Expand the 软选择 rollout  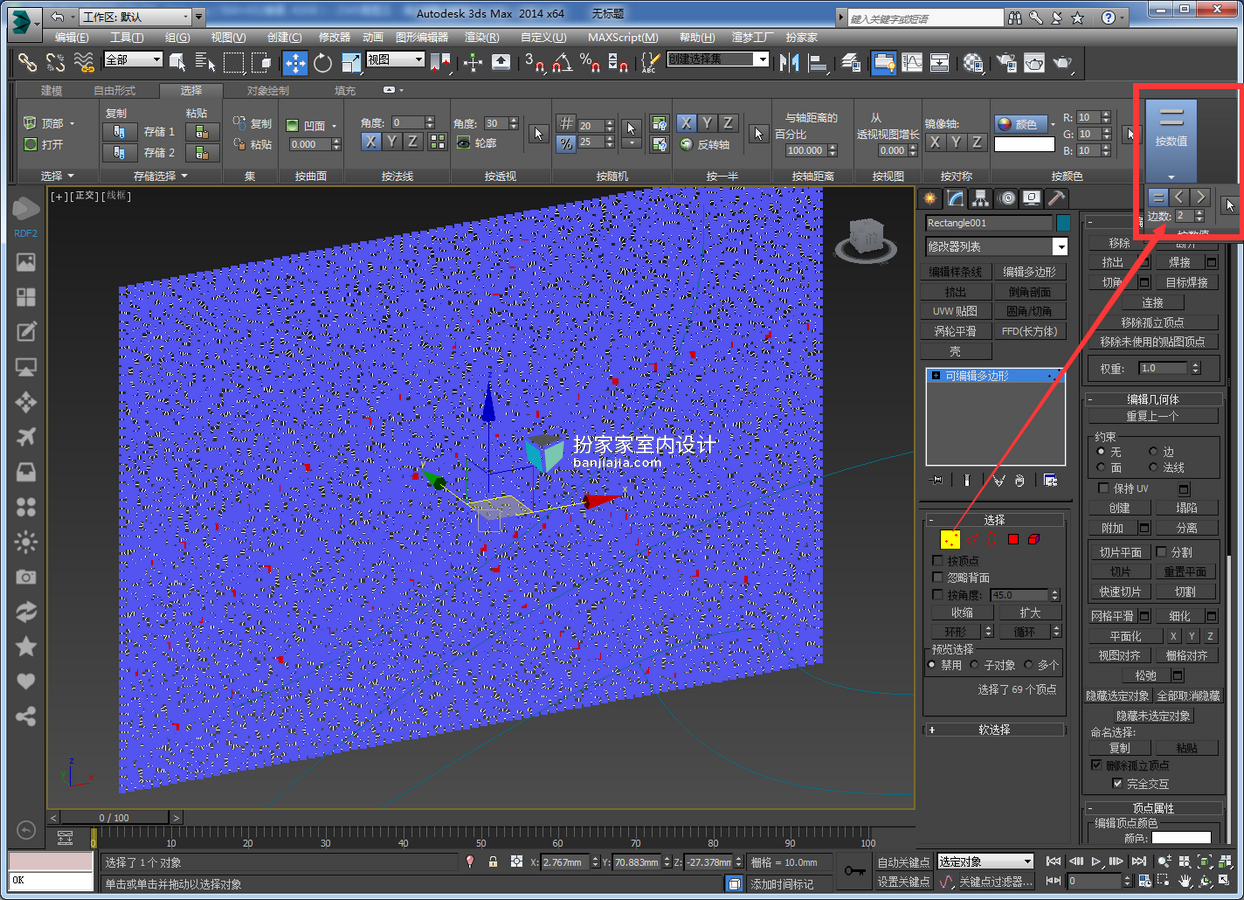click(x=993, y=730)
